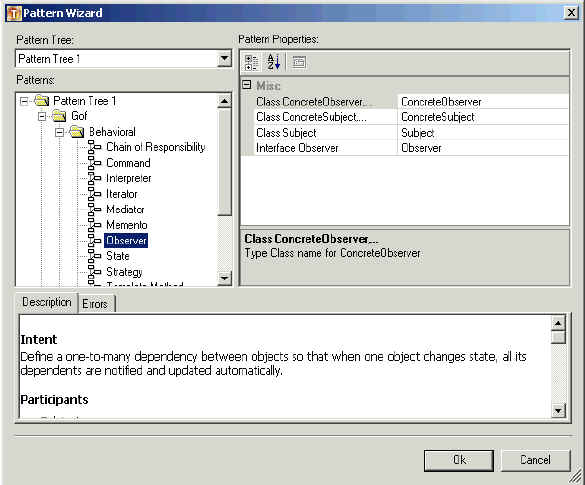Click the Observer pattern icon
The height and width of the screenshot is (485, 585).
coord(95,241)
